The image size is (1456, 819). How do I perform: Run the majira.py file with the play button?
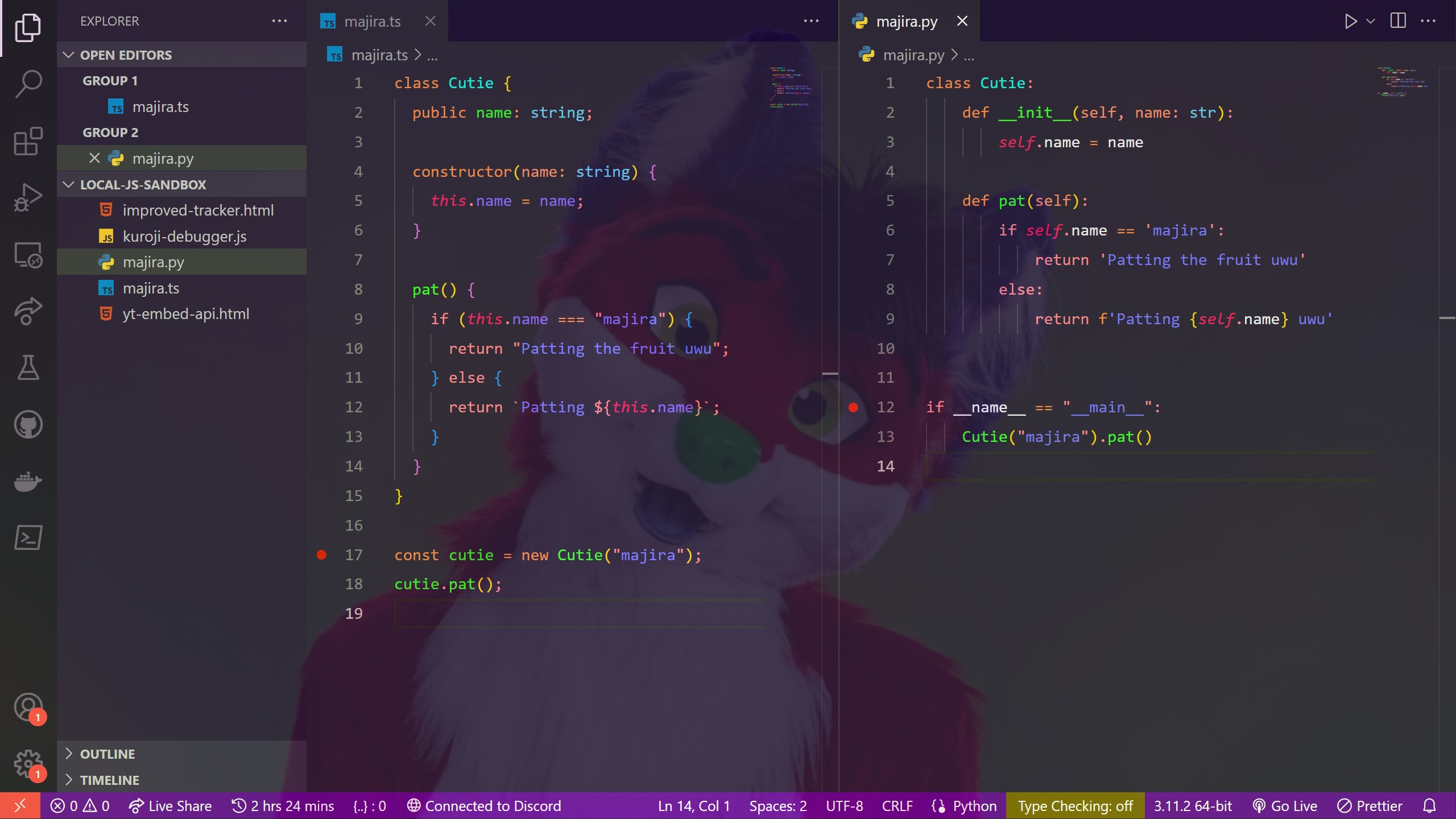[x=1350, y=21]
